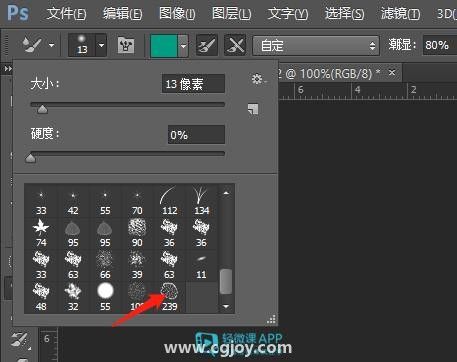Image resolution: width=457 pixels, height=362 pixels.
Task: Click the green brush load color swatch
Action: click(x=164, y=46)
